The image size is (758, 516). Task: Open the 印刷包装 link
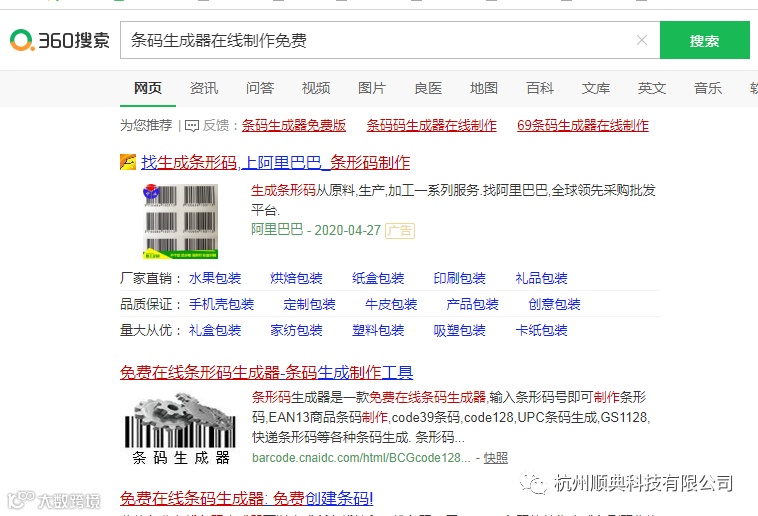point(459,278)
